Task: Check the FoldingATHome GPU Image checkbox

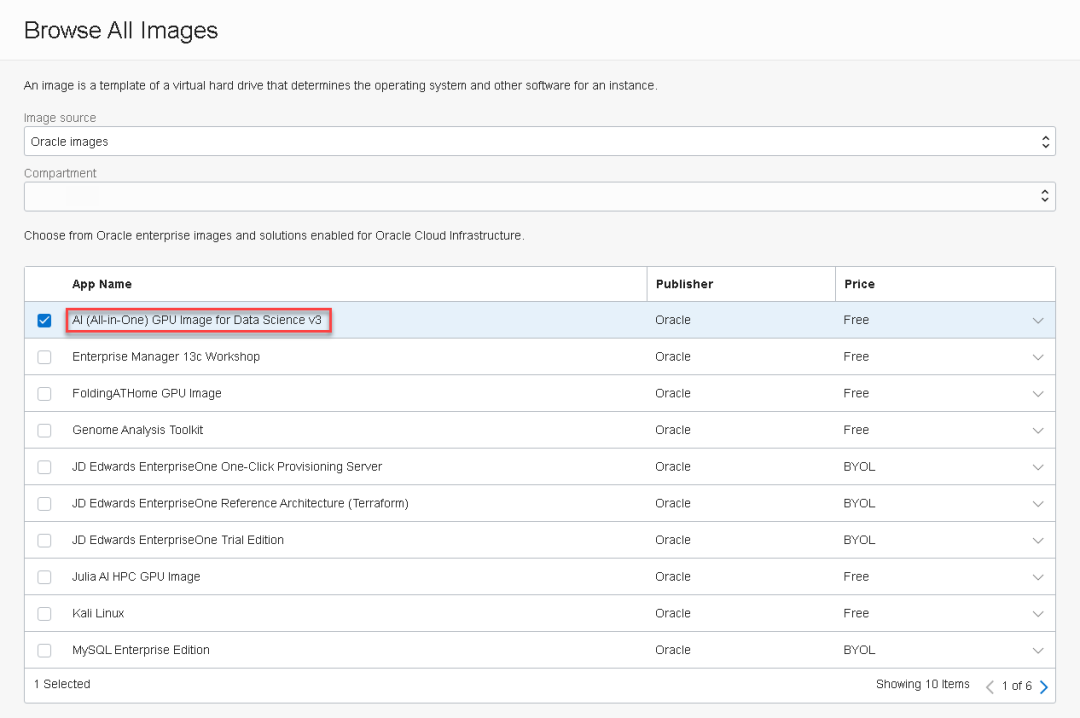Action: (44, 394)
